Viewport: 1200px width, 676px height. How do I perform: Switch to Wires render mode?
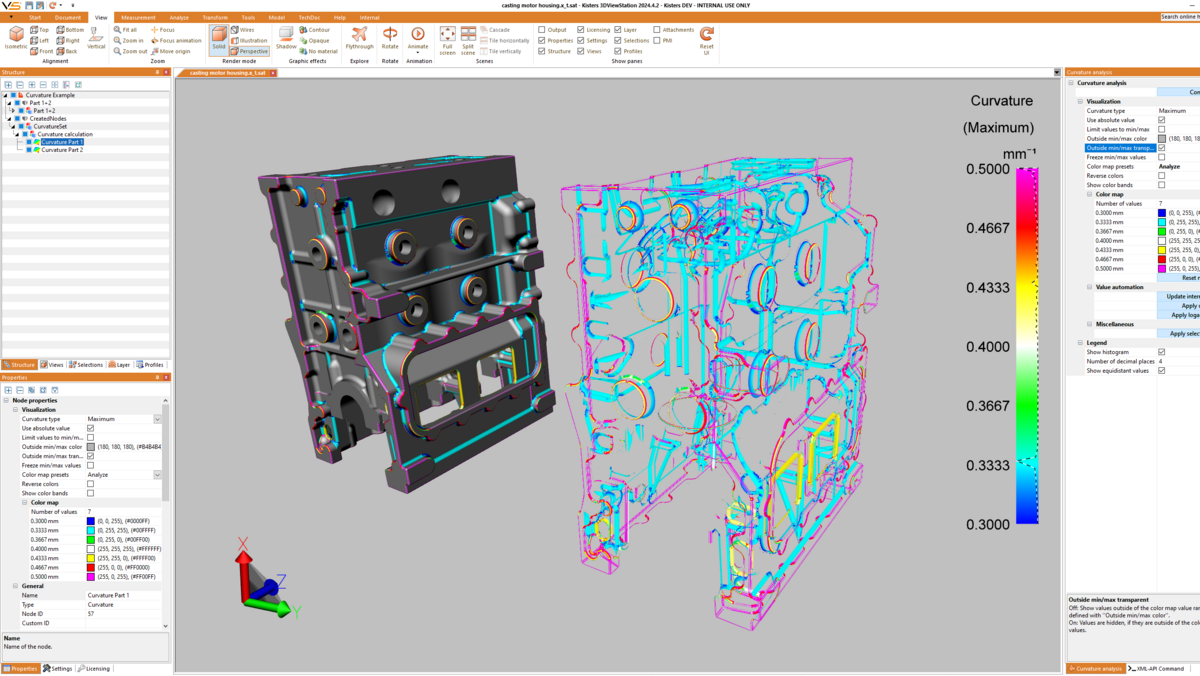243,30
